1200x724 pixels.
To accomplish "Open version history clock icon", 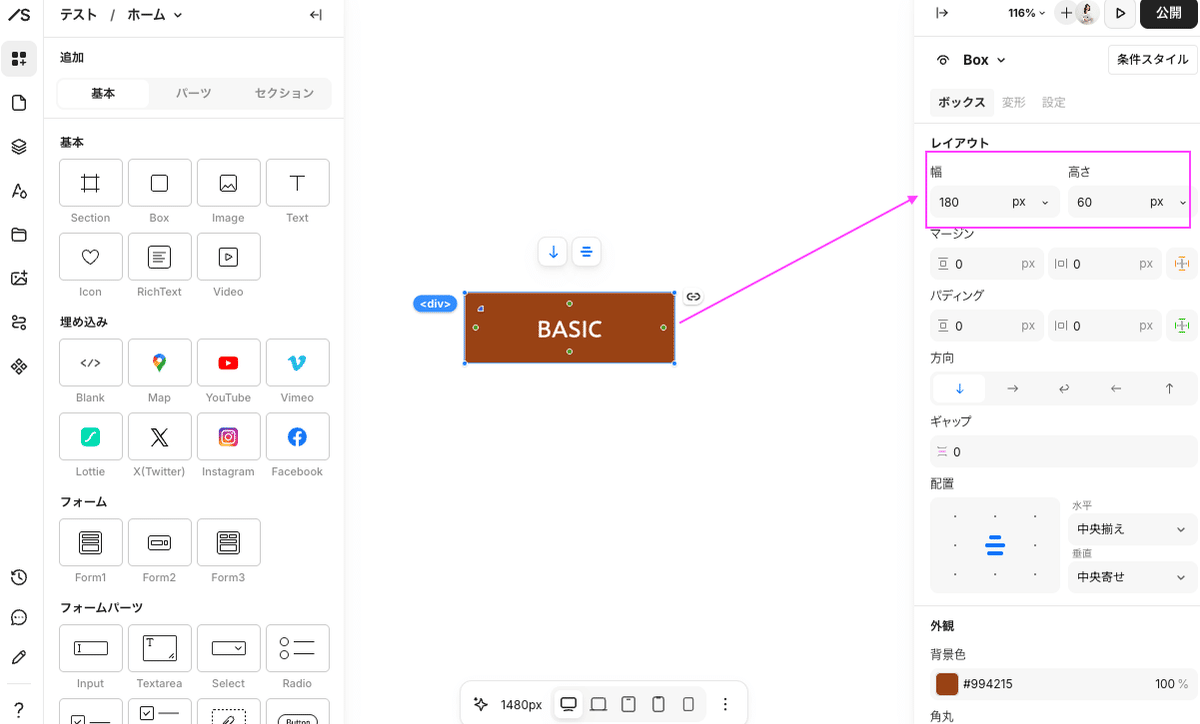I will [x=19, y=577].
